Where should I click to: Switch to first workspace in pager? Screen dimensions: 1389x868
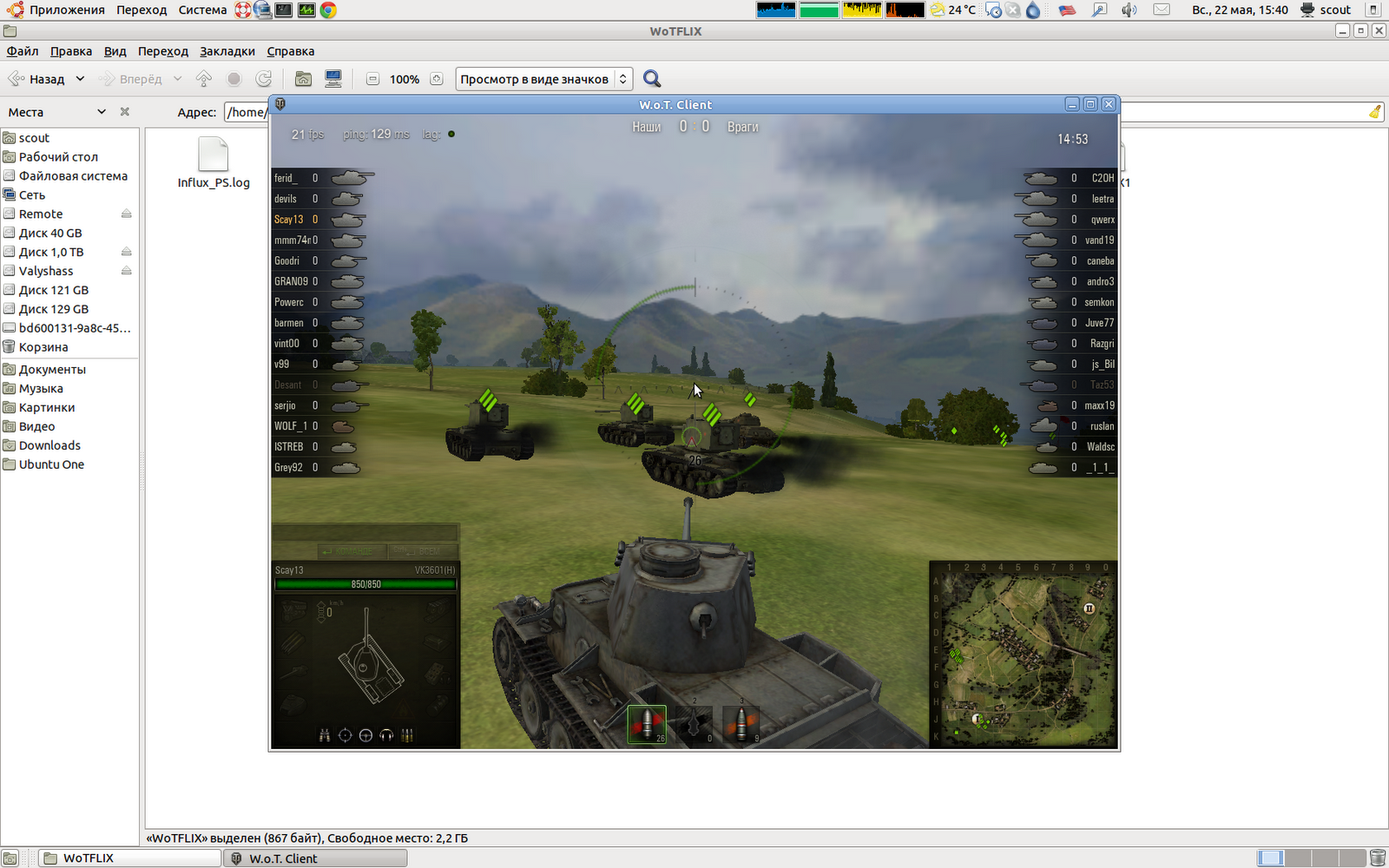(x=1270, y=858)
